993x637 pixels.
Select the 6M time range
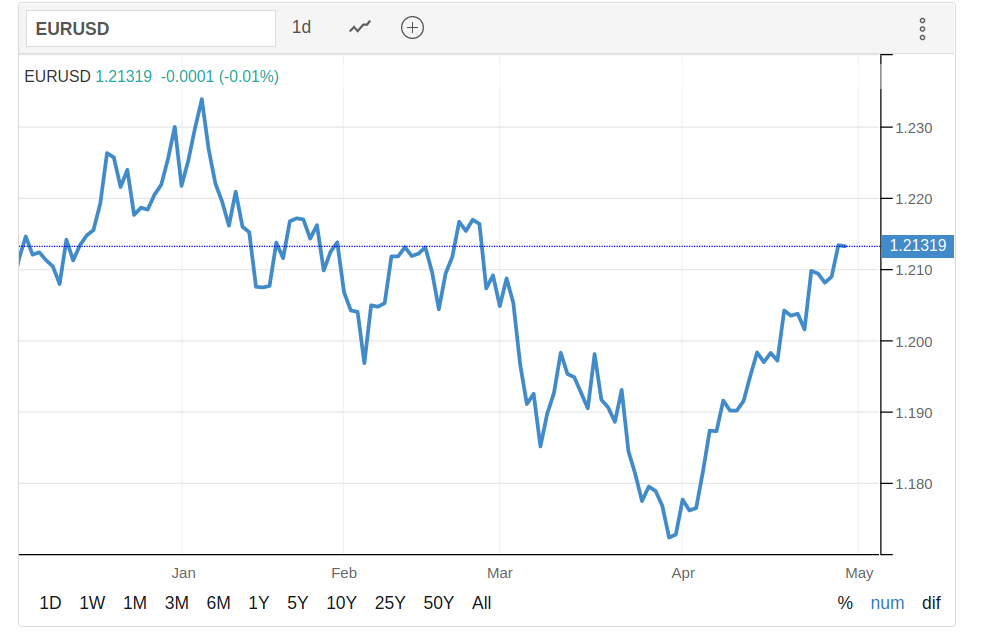coord(218,603)
